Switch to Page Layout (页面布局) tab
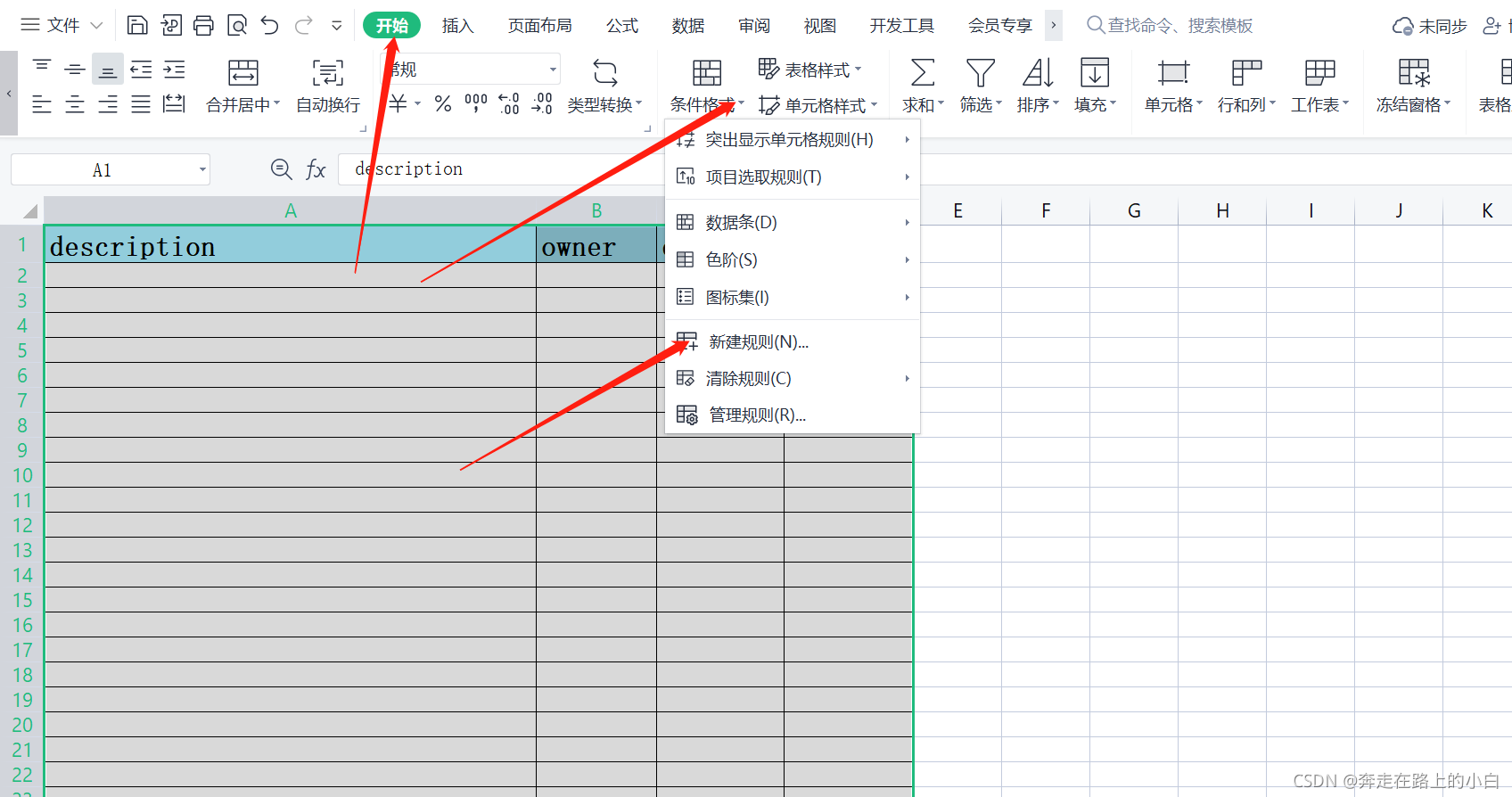Viewport: 1512px width, 797px height. click(540, 26)
